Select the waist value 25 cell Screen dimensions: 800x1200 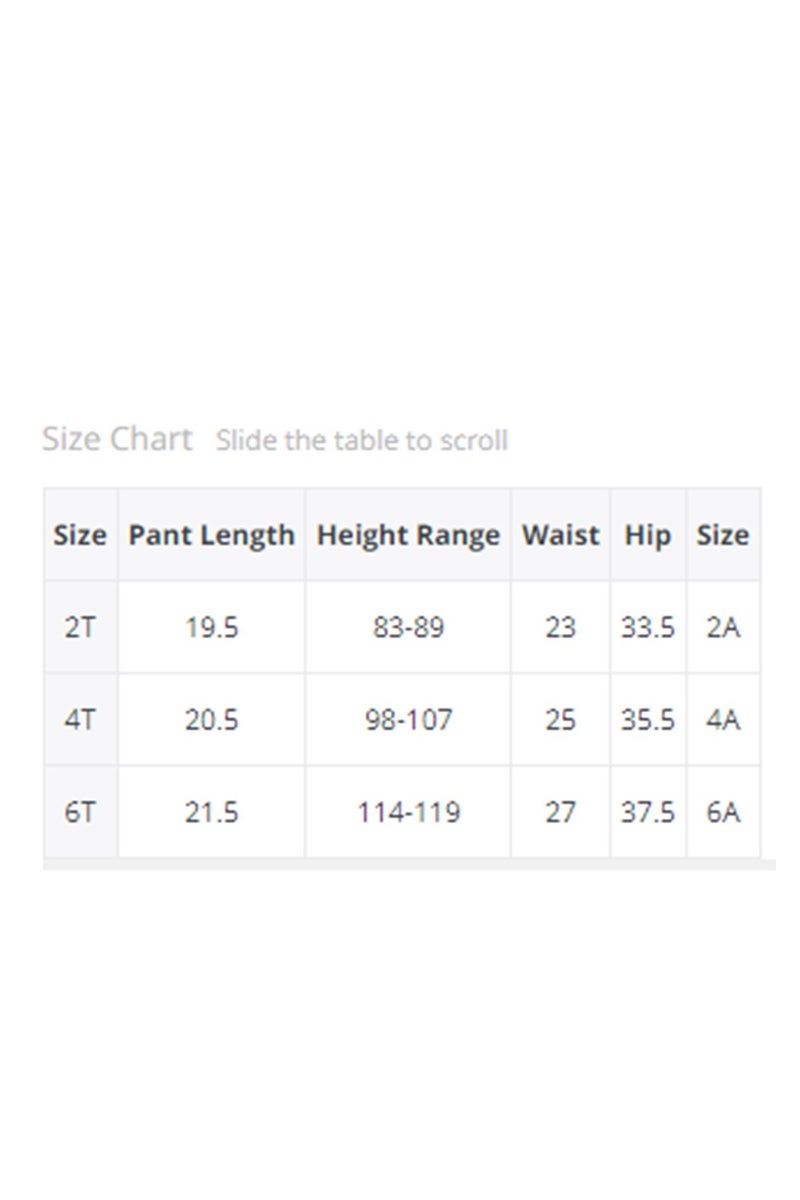pos(560,720)
